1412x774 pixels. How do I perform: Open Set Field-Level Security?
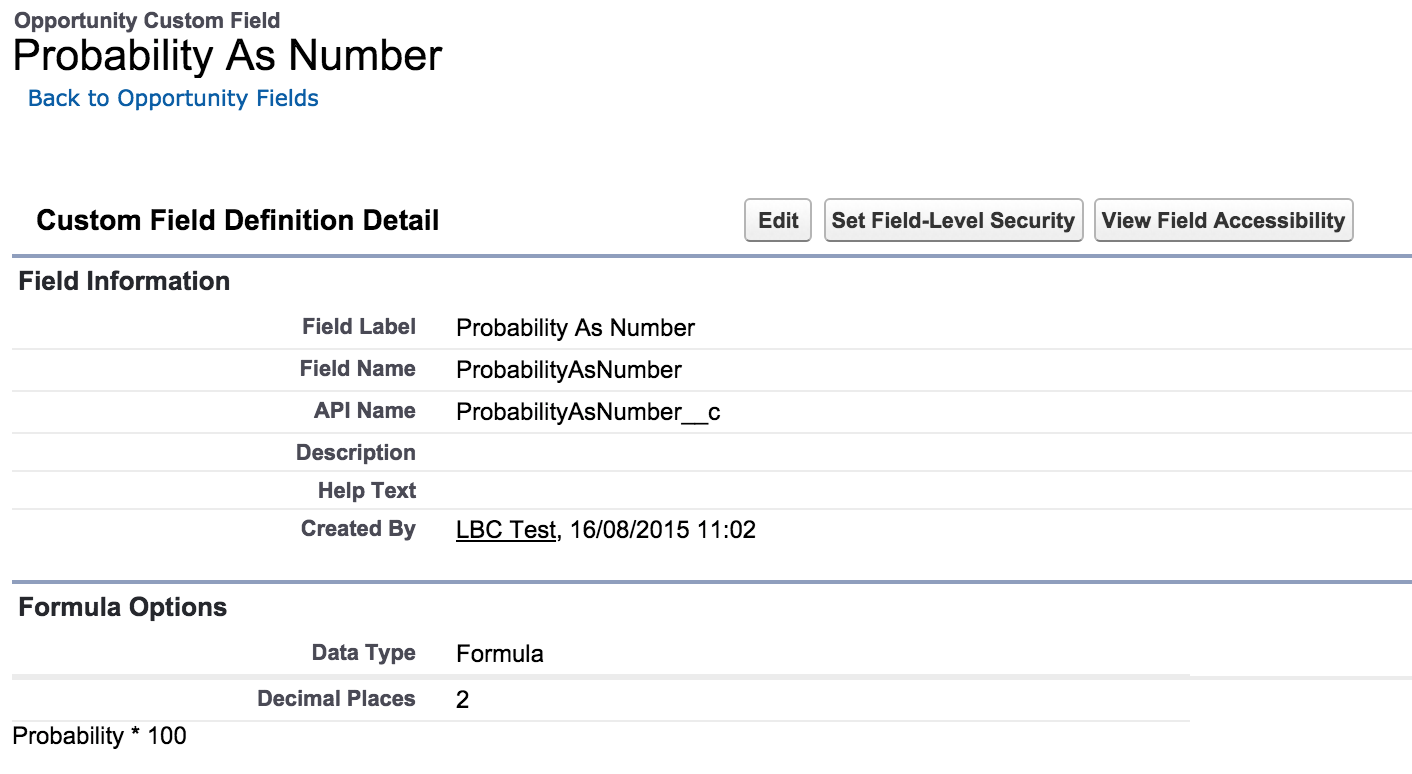tap(953, 220)
